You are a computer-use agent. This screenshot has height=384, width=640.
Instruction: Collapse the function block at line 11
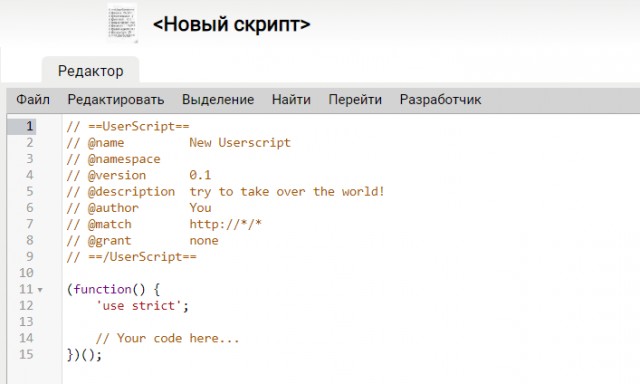[40, 290]
